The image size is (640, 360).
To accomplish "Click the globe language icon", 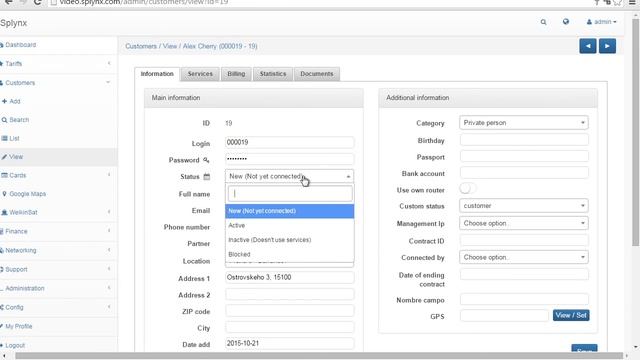I will [566, 22].
